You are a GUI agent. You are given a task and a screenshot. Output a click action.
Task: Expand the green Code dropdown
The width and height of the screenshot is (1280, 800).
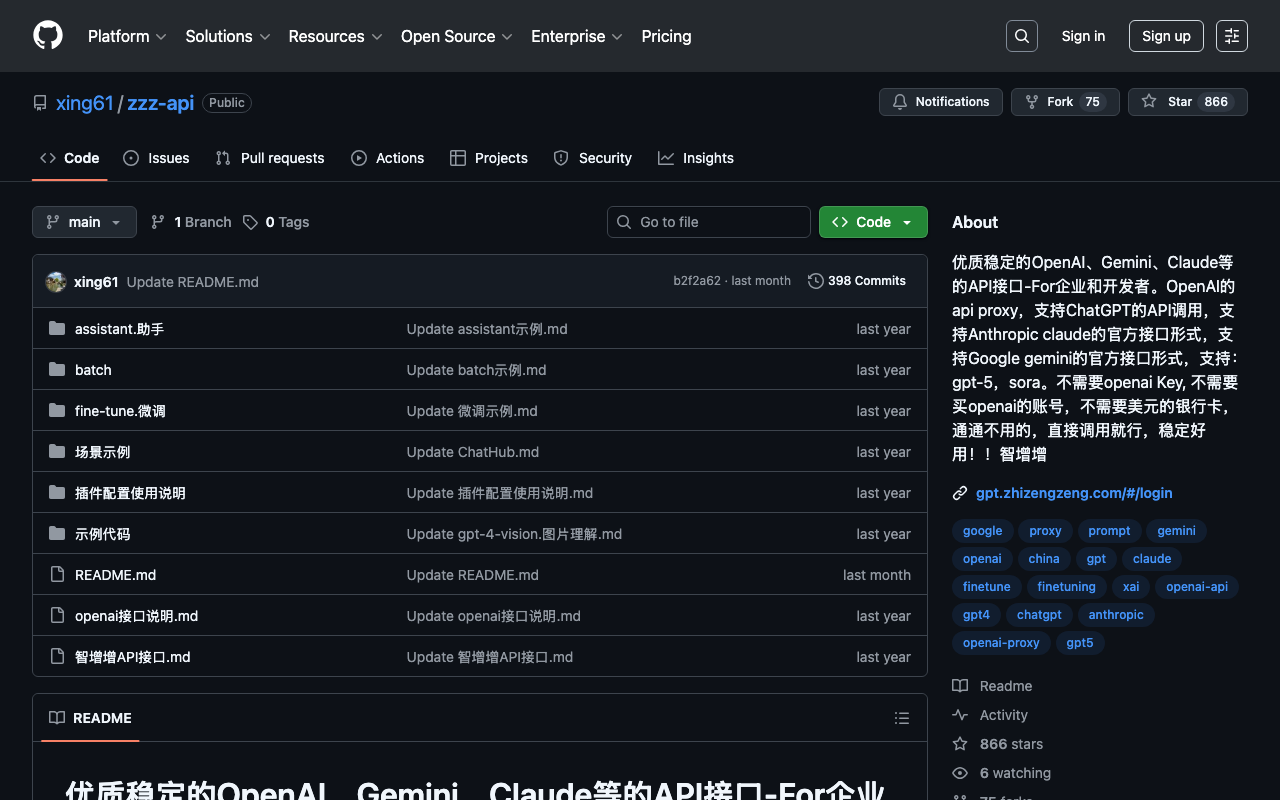[x=872, y=222]
